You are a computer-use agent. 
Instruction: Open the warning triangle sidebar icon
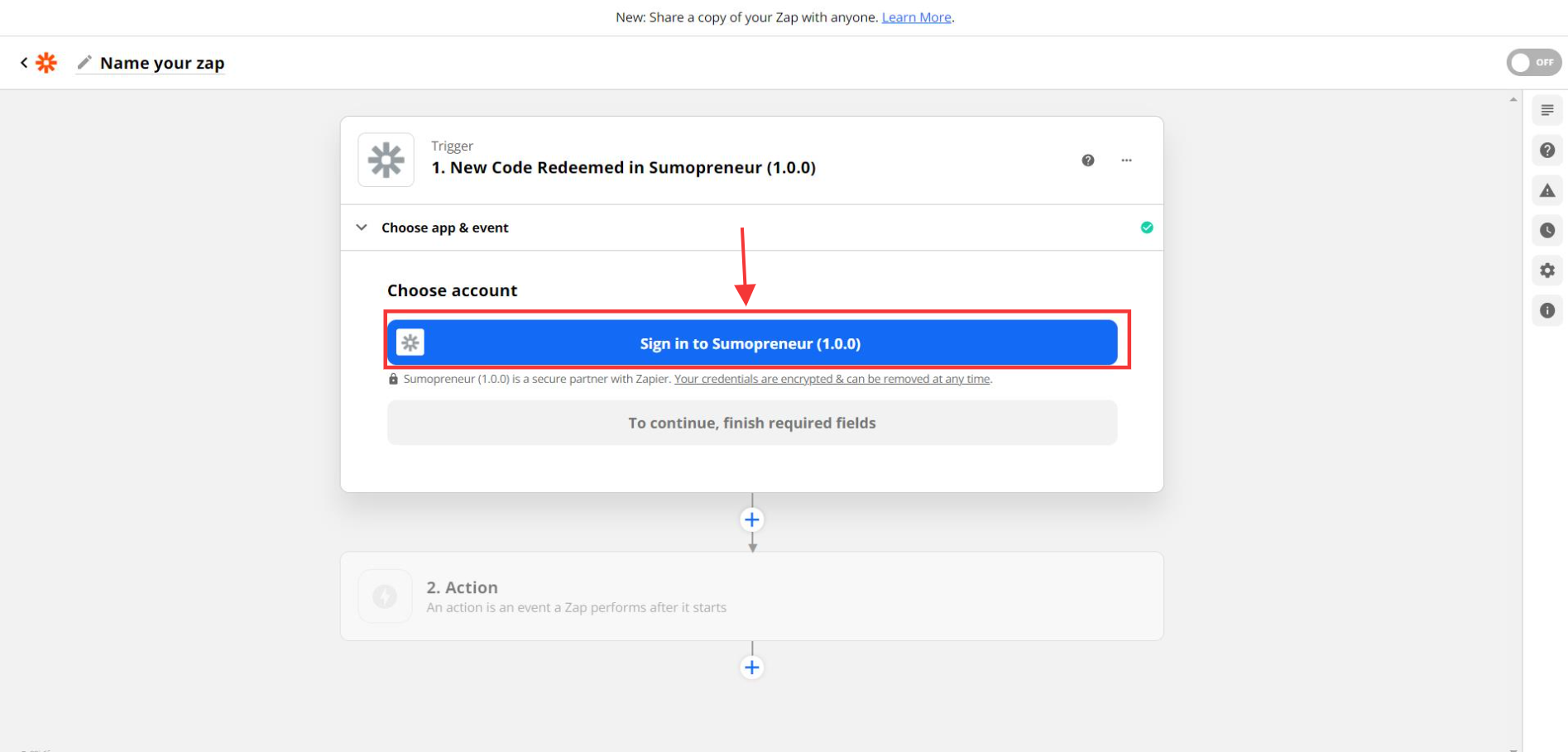(x=1546, y=190)
